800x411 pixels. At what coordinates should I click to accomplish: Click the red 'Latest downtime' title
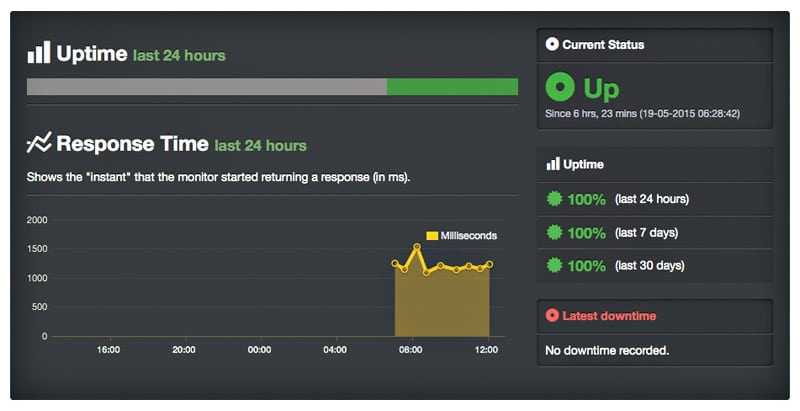coord(609,316)
